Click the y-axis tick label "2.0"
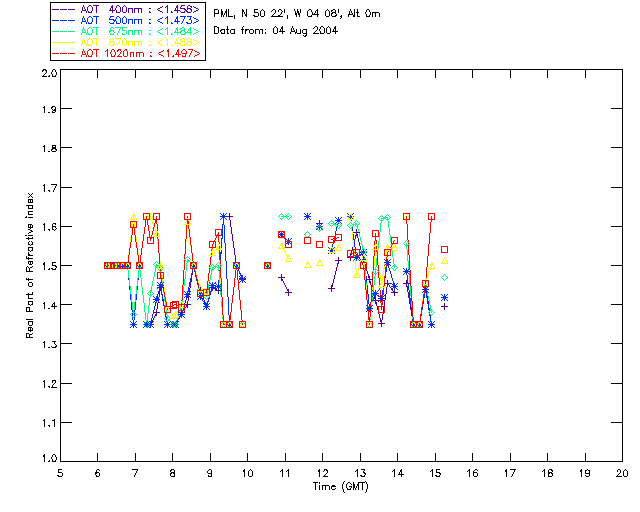The height and width of the screenshot is (512, 640). pos(49,73)
